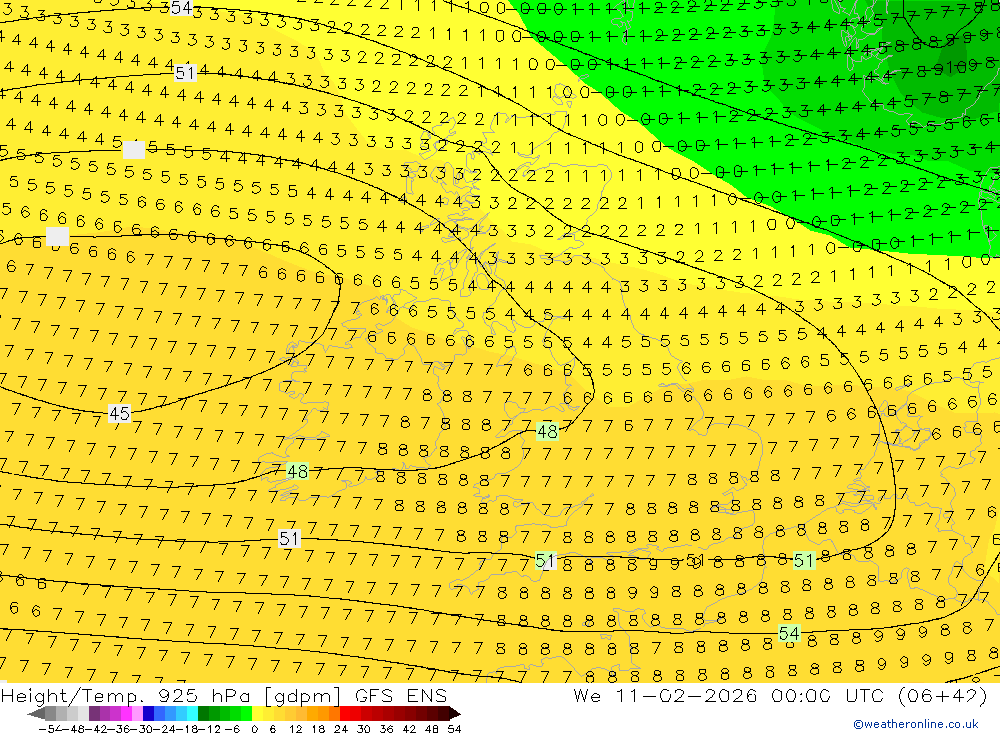The image size is (1000, 733).
Task: Click the '42' positive legend value
Action: tap(409, 729)
